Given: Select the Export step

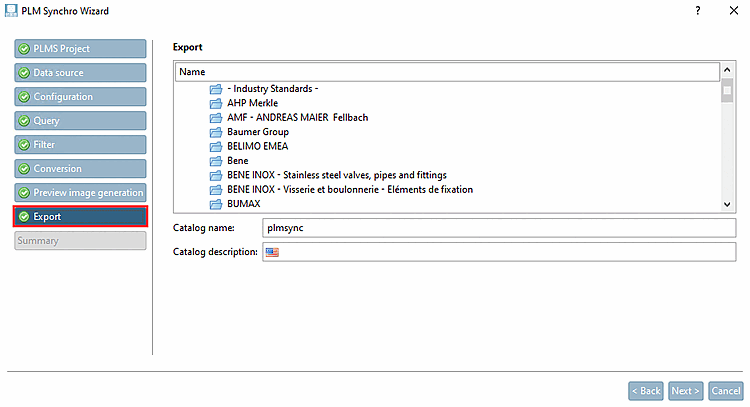Looking at the screenshot, I should click(x=80, y=217).
